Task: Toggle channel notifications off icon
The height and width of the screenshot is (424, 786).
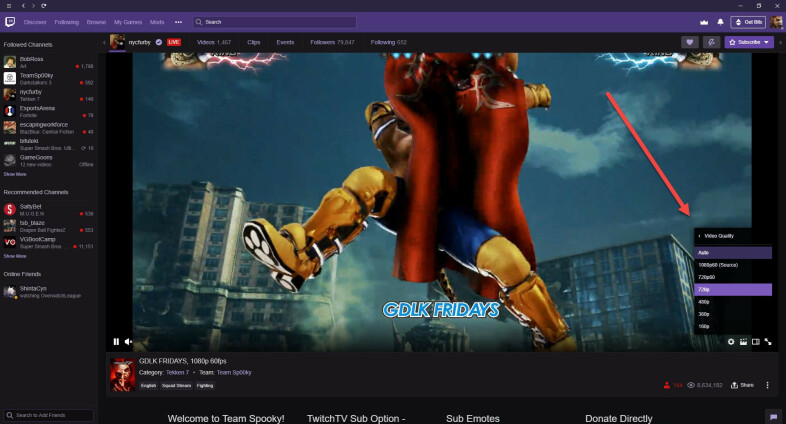Action: tap(711, 42)
